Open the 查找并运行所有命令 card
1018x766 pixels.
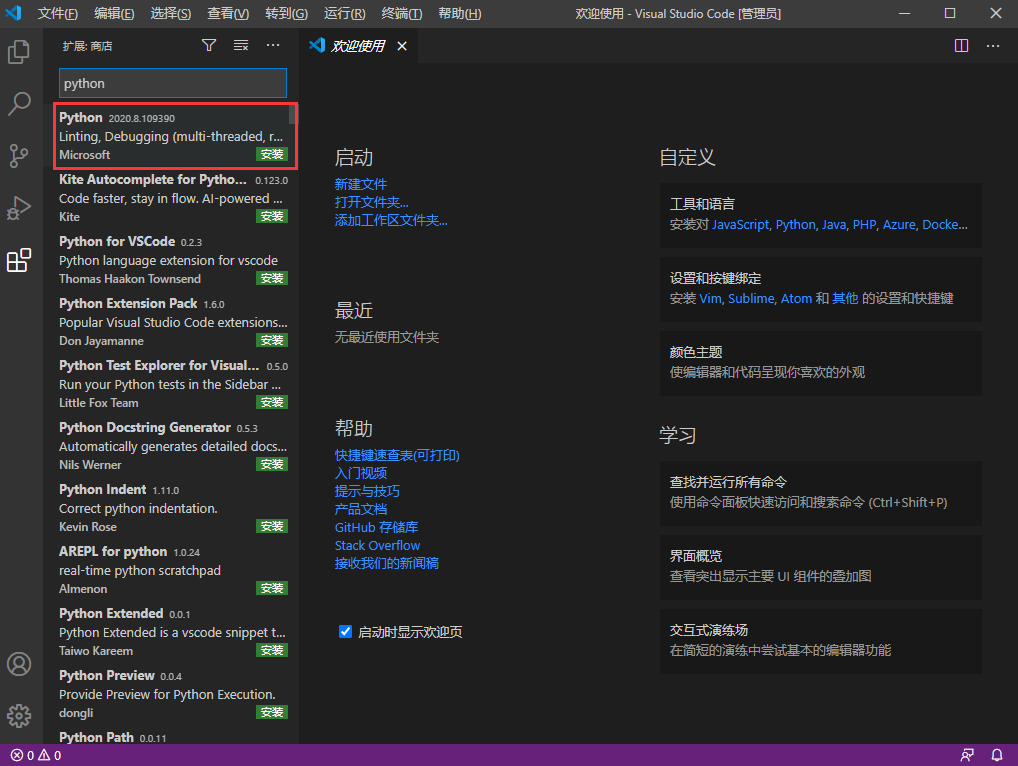[821, 493]
